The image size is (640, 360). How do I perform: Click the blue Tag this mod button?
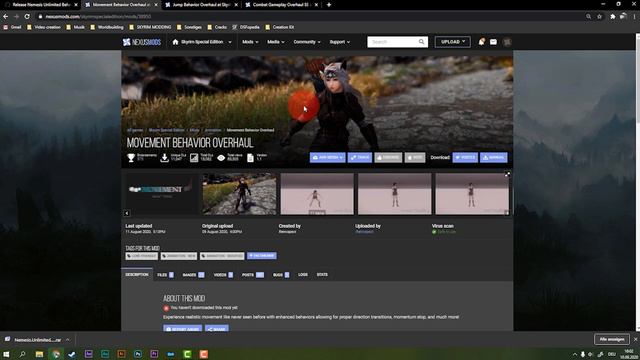tap(262, 256)
